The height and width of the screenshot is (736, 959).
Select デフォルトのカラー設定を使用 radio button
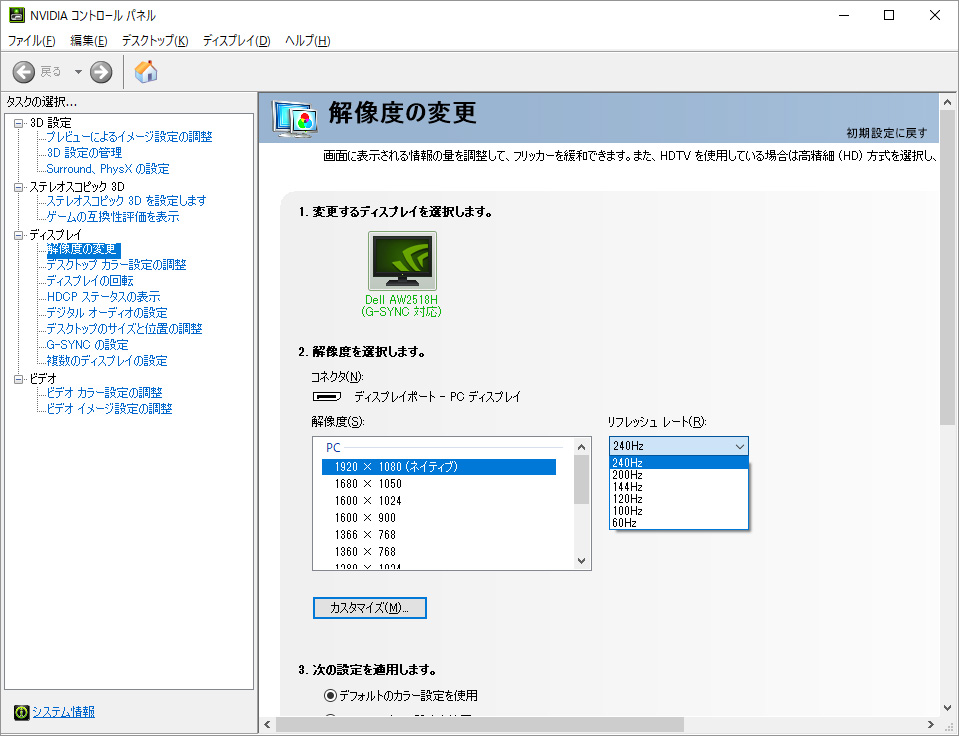pyautogui.click(x=330, y=696)
